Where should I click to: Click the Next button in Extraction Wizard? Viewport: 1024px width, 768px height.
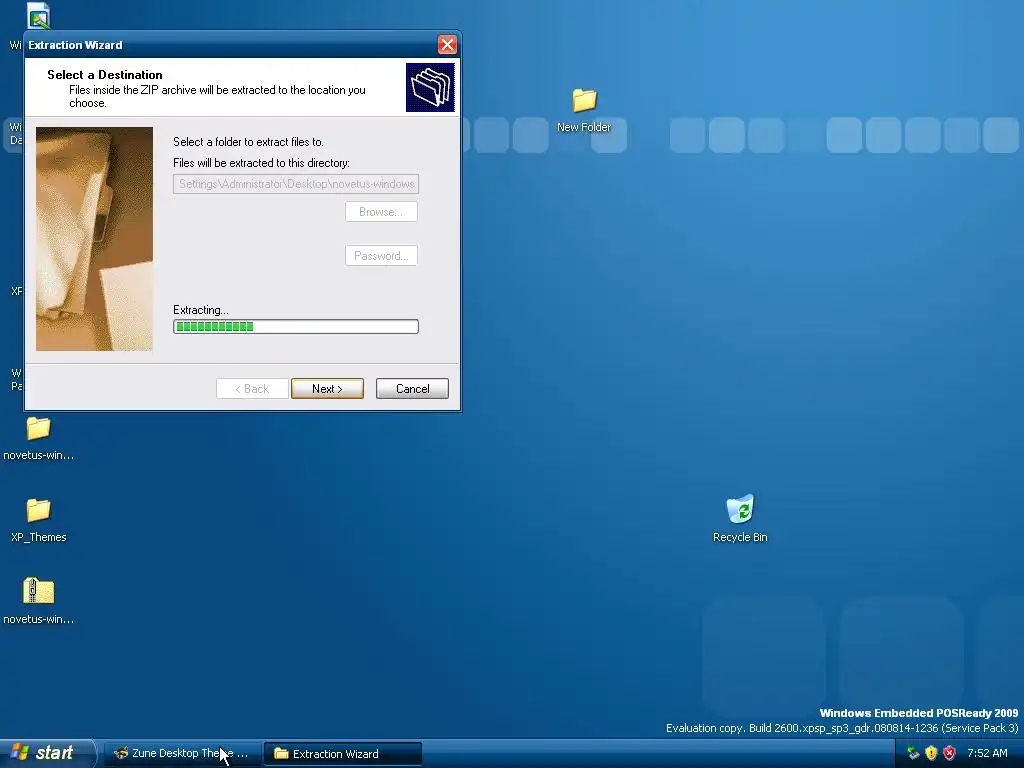327,389
